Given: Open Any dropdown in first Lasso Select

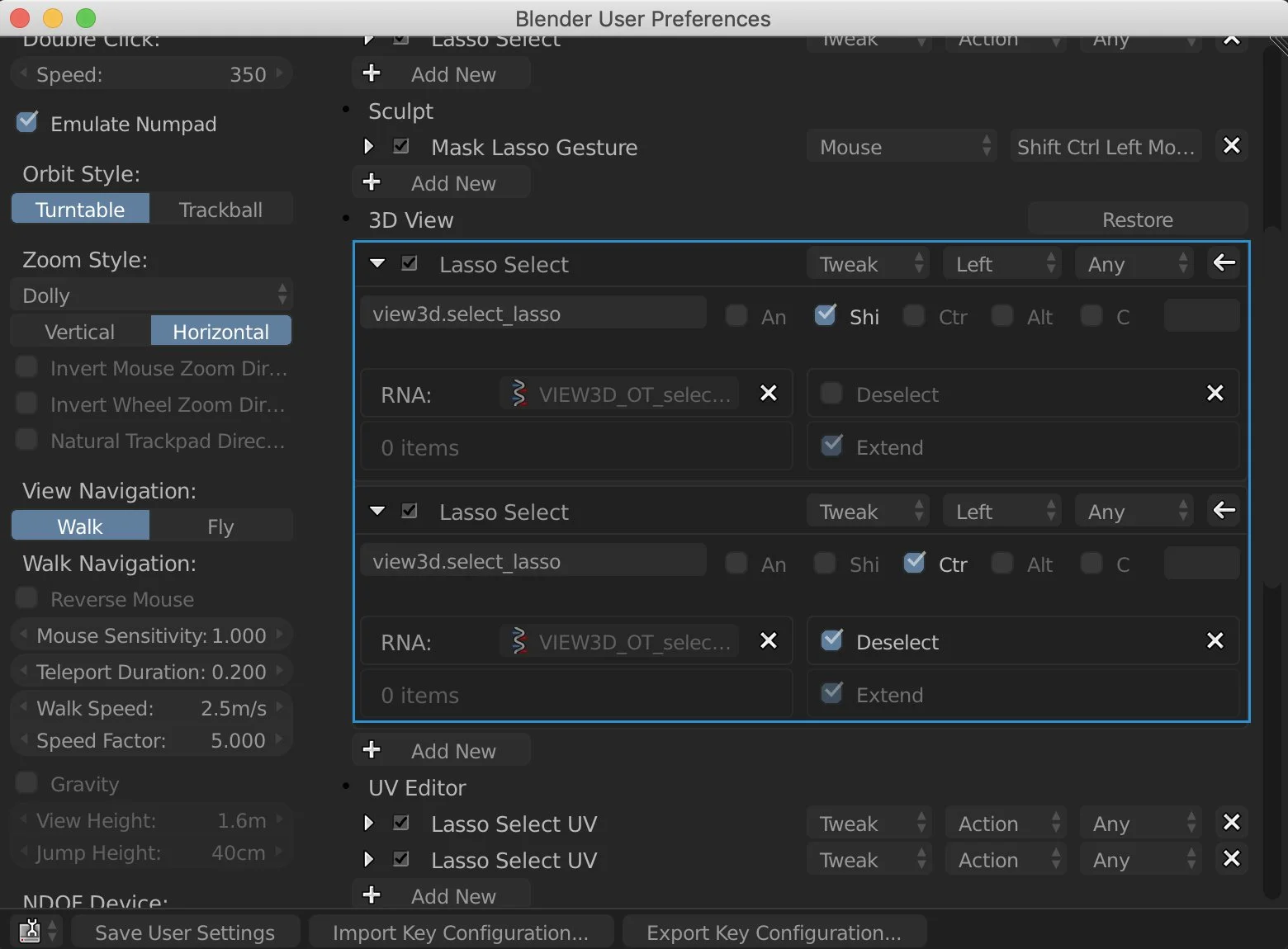Looking at the screenshot, I should 1134,264.
